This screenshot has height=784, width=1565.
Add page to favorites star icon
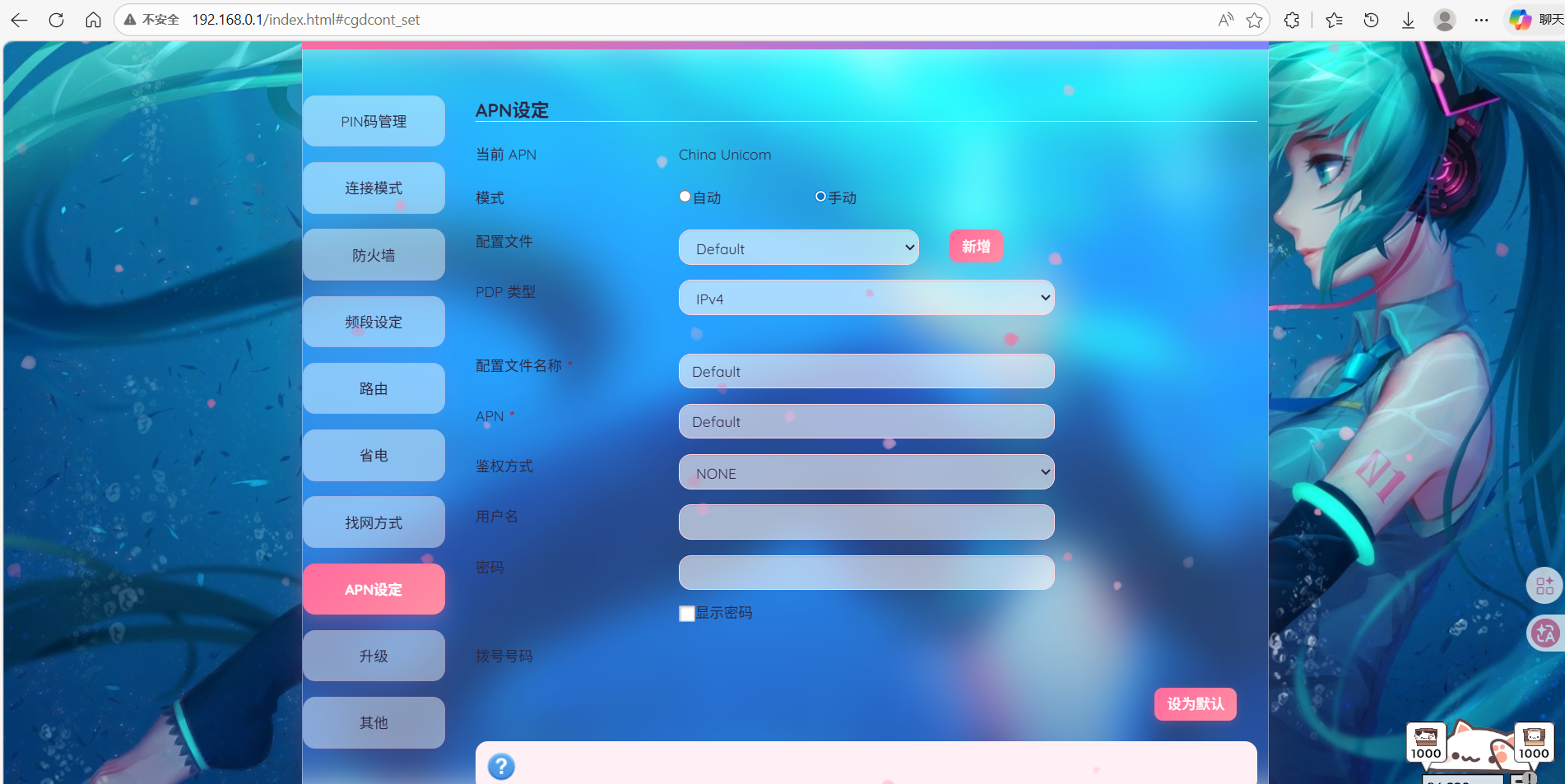point(1254,20)
